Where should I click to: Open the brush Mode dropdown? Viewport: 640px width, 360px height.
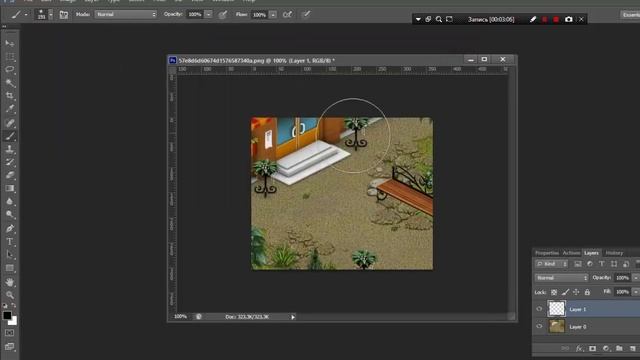[x=126, y=14]
